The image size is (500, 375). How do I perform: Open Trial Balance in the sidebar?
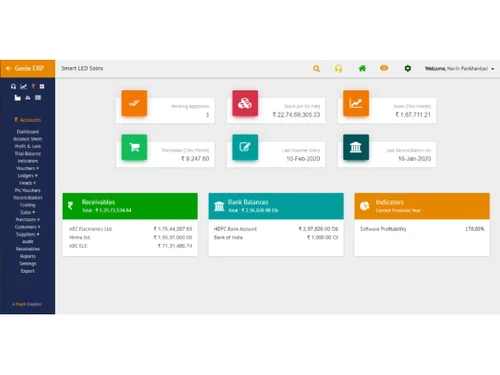28,154
